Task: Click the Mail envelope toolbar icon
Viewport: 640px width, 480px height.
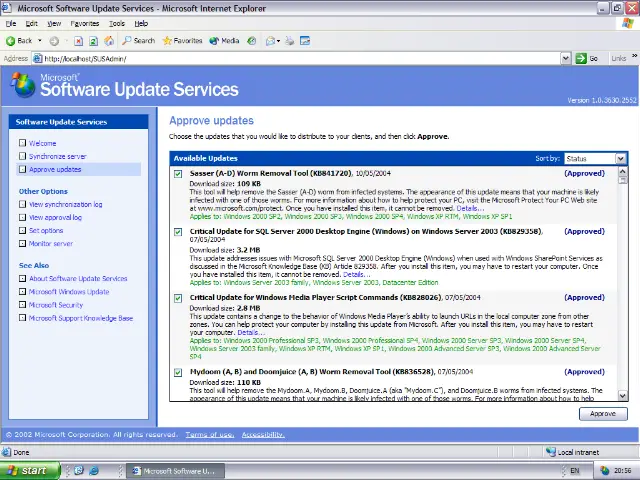Action: pyautogui.click(x=270, y=41)
